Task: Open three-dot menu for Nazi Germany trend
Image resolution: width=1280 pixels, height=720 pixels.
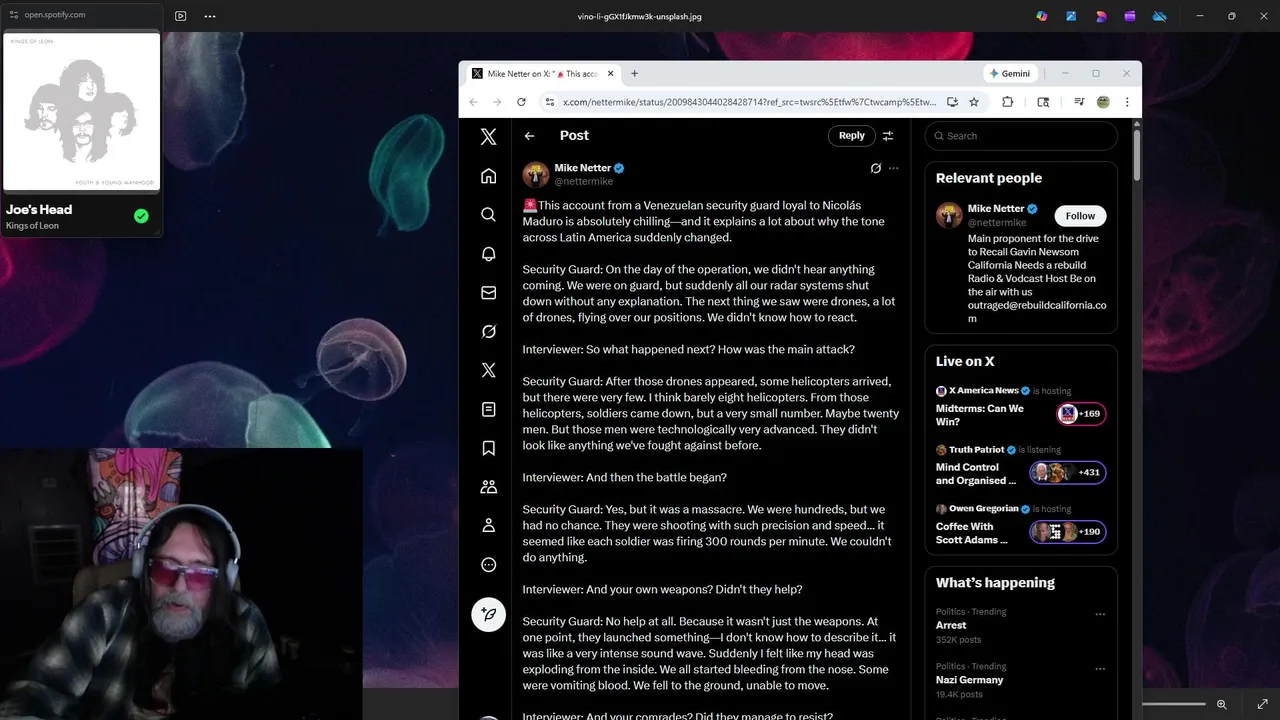Action: [x=1100, y=669]
